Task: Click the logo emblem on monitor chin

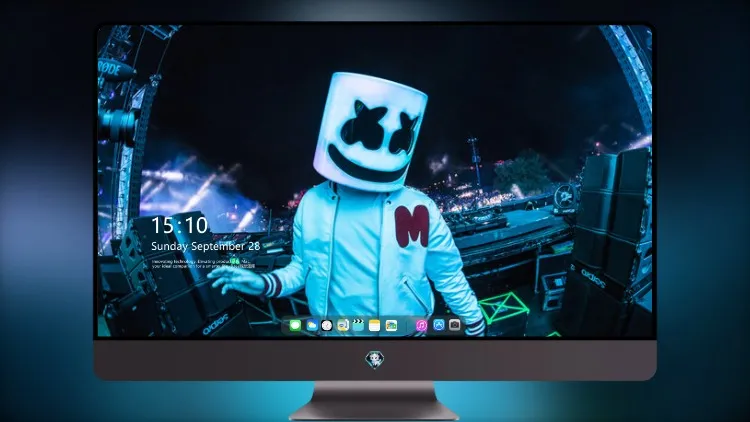Action: tap(375, 360)
